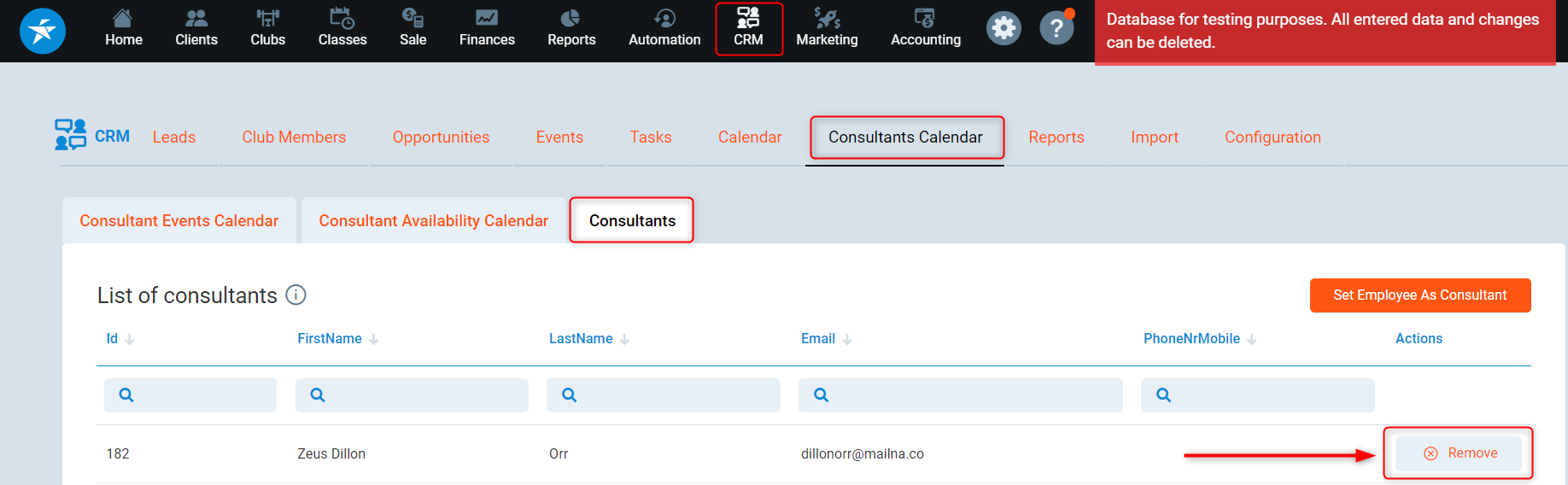Click Set Employee As Consultant button

tap(1419, 295)
